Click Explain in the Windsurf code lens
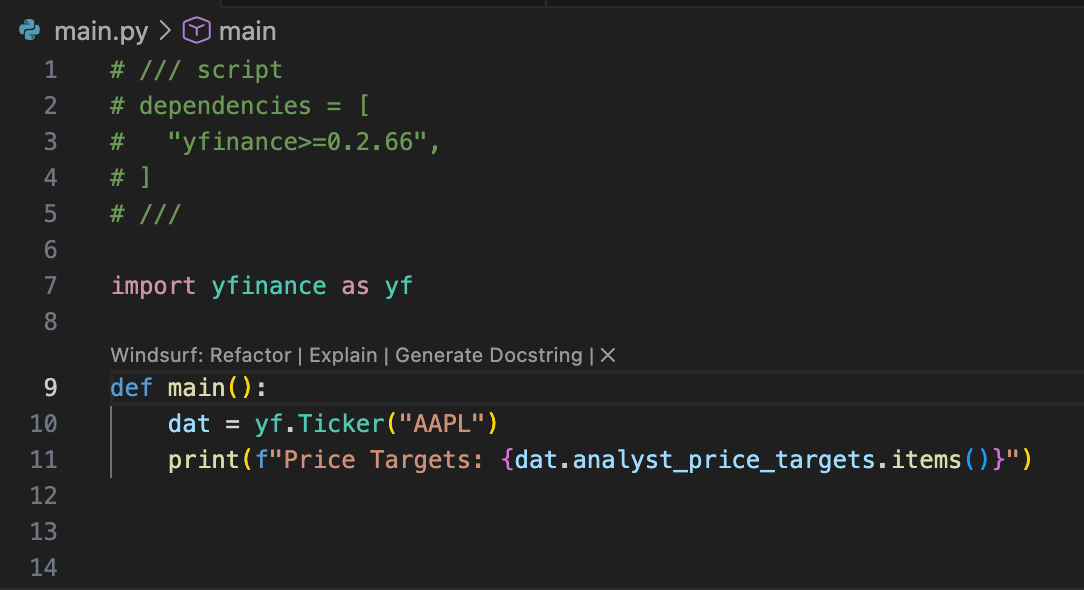Viewport: 1084px width, 590px height. point(343,355)
